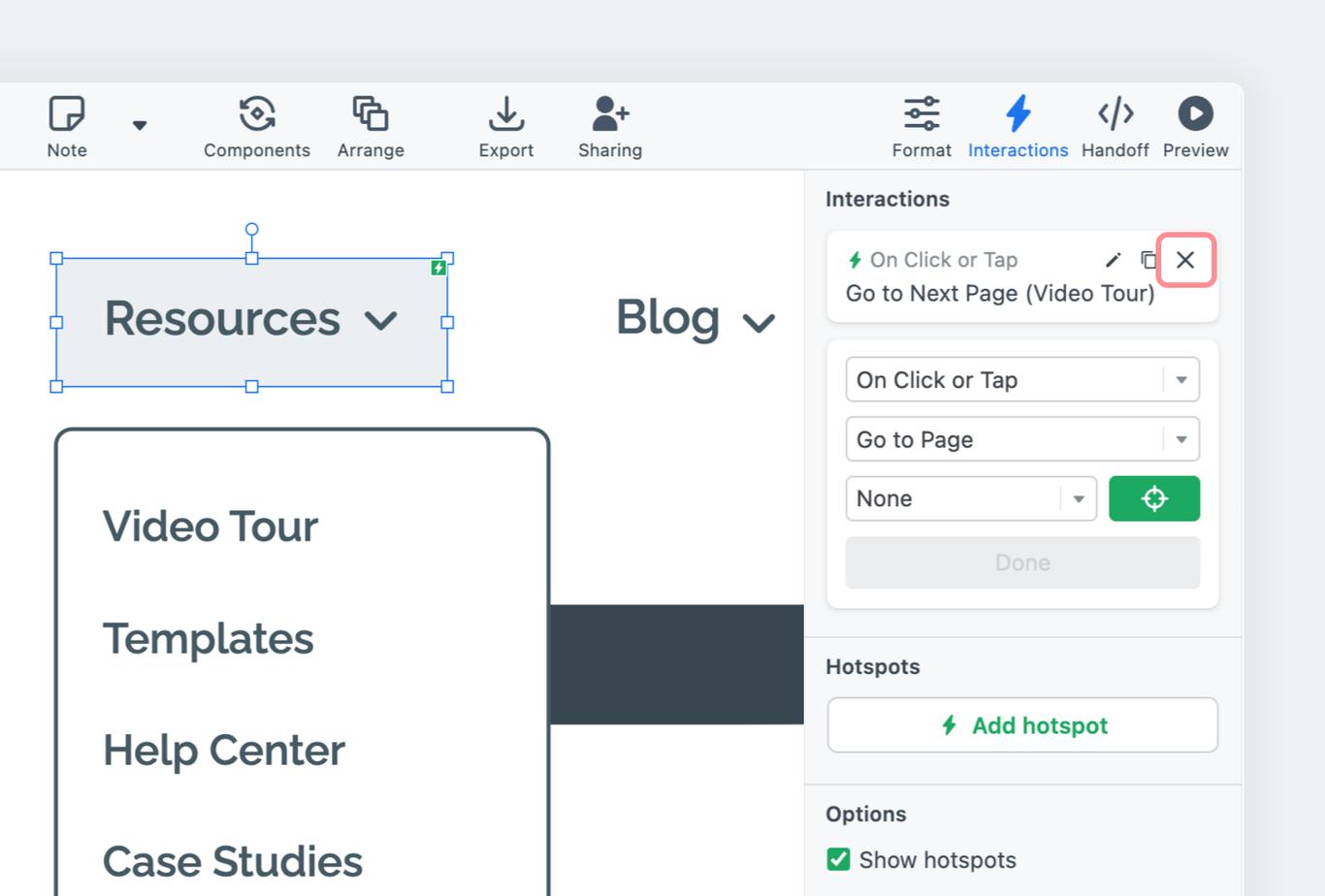Image resolution: width=1325 pixels, height=896 pixels.
Task: Open the Note tool dropdown arrow
Action: (x=140, y=125)
